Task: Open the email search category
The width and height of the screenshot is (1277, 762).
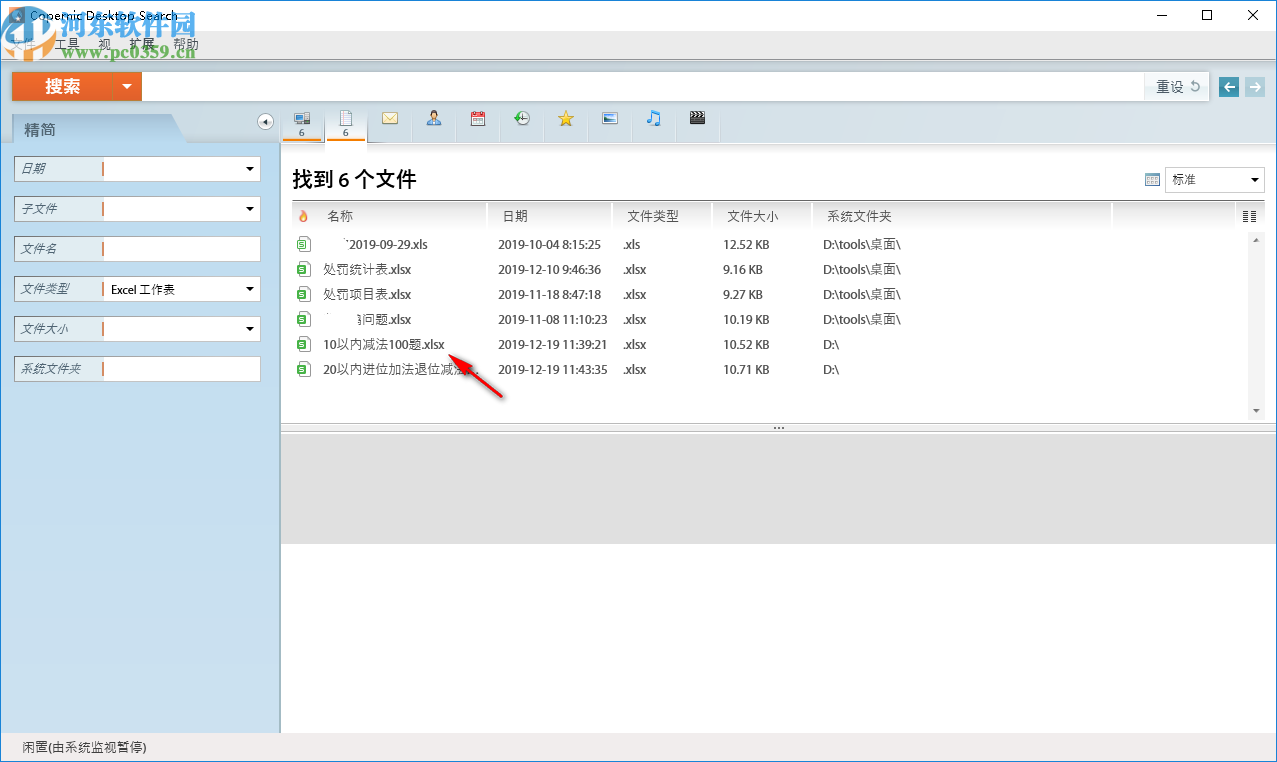Action: (389, 119)
